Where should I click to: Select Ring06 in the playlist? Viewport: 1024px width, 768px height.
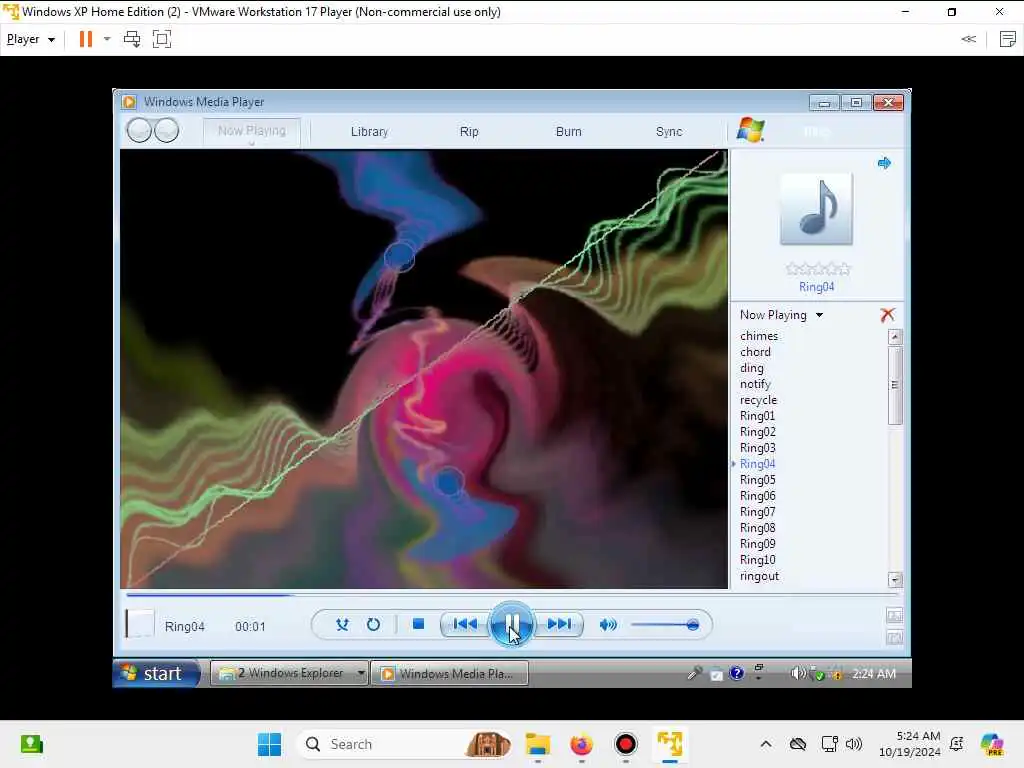click(x=758, y=496)
